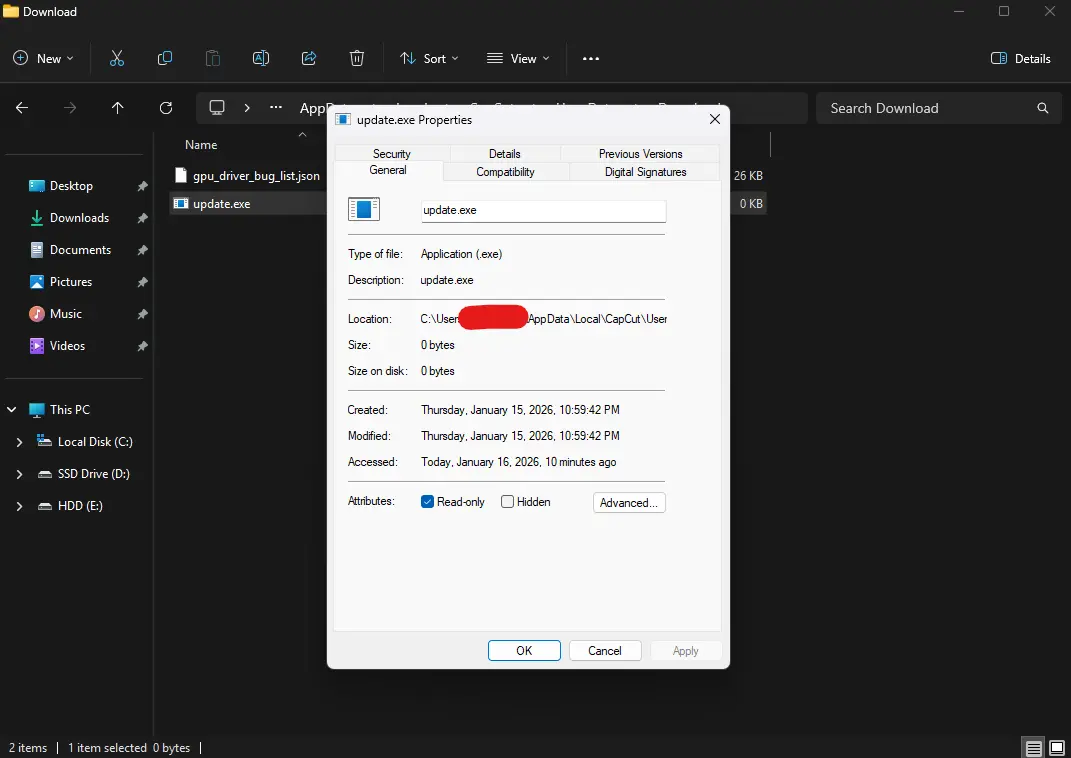Open the See more ellipsis menu
Screen dimensions: 1071x758
tap(591, 59)
